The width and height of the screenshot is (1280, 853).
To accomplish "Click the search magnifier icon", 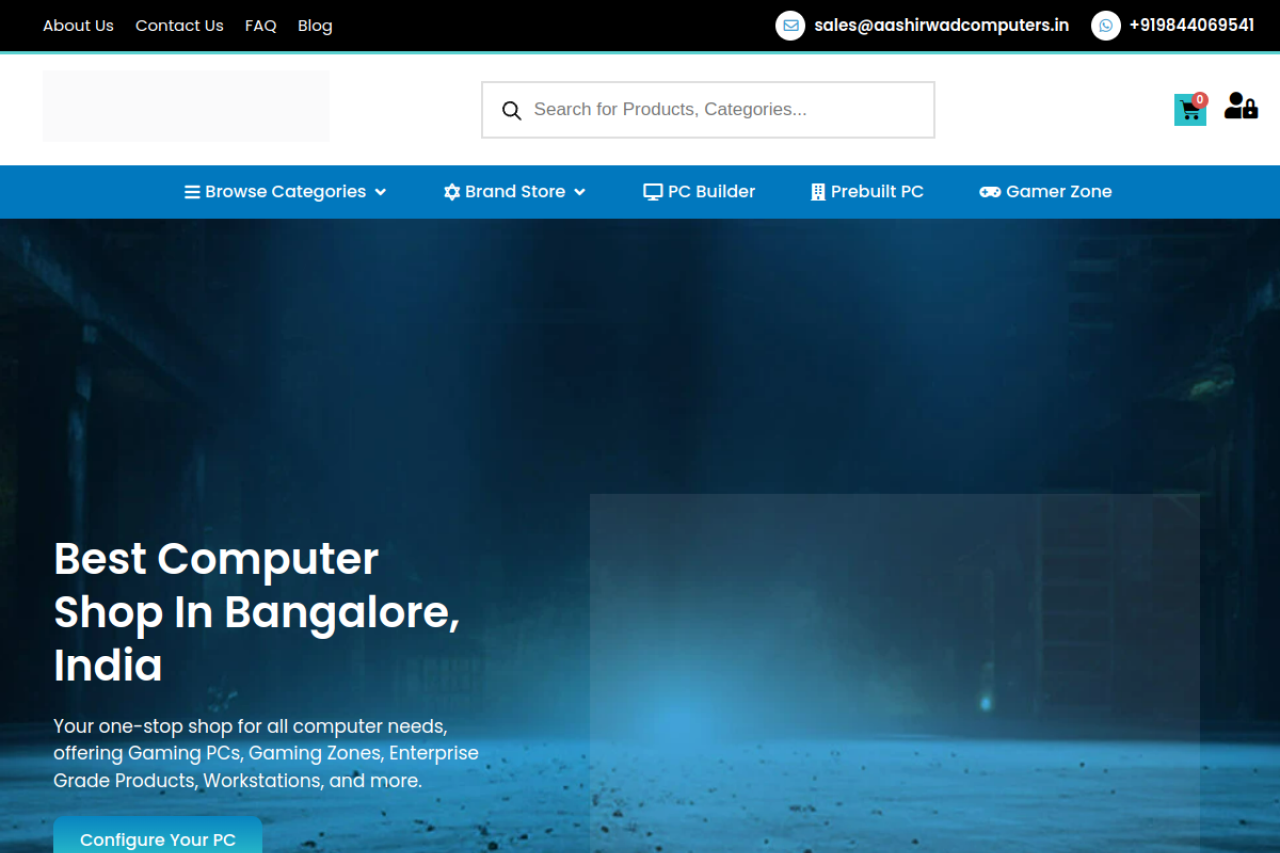I will click(512, 110).
